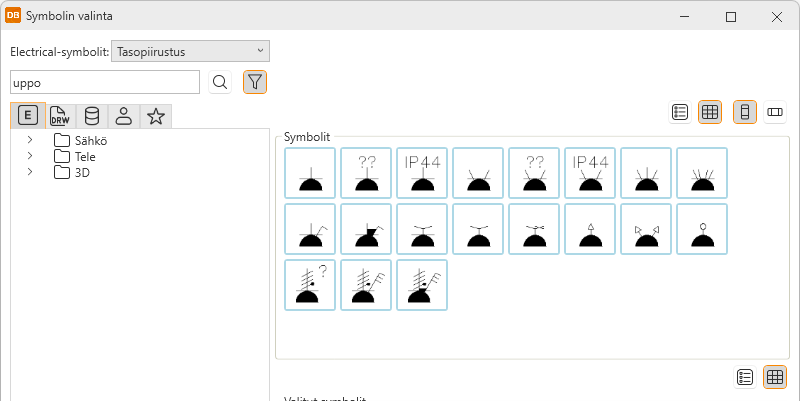Image resolution: width=800 pixels, height=401 pixels.
Task: Switch to the E symbols tab
Action: (28, 116)
